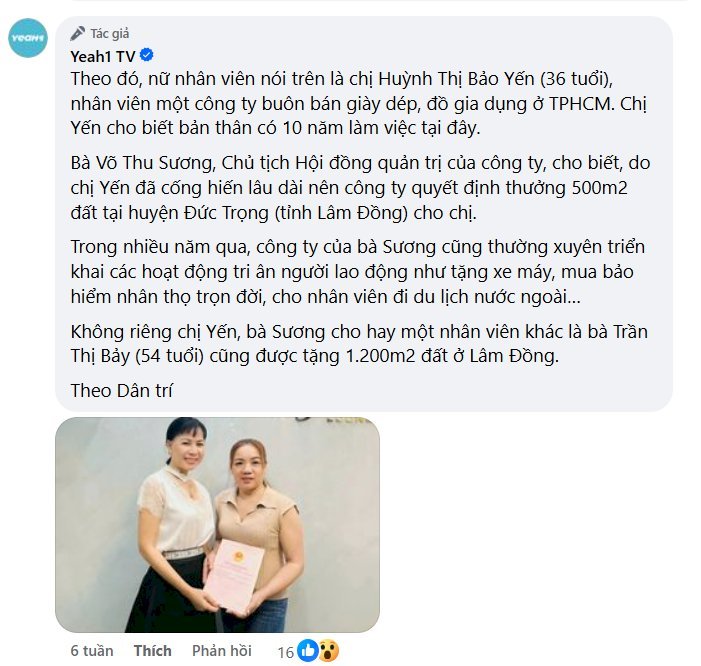Click the paragraph starting 'Không riêng chị Yến'

coord(359,344)
